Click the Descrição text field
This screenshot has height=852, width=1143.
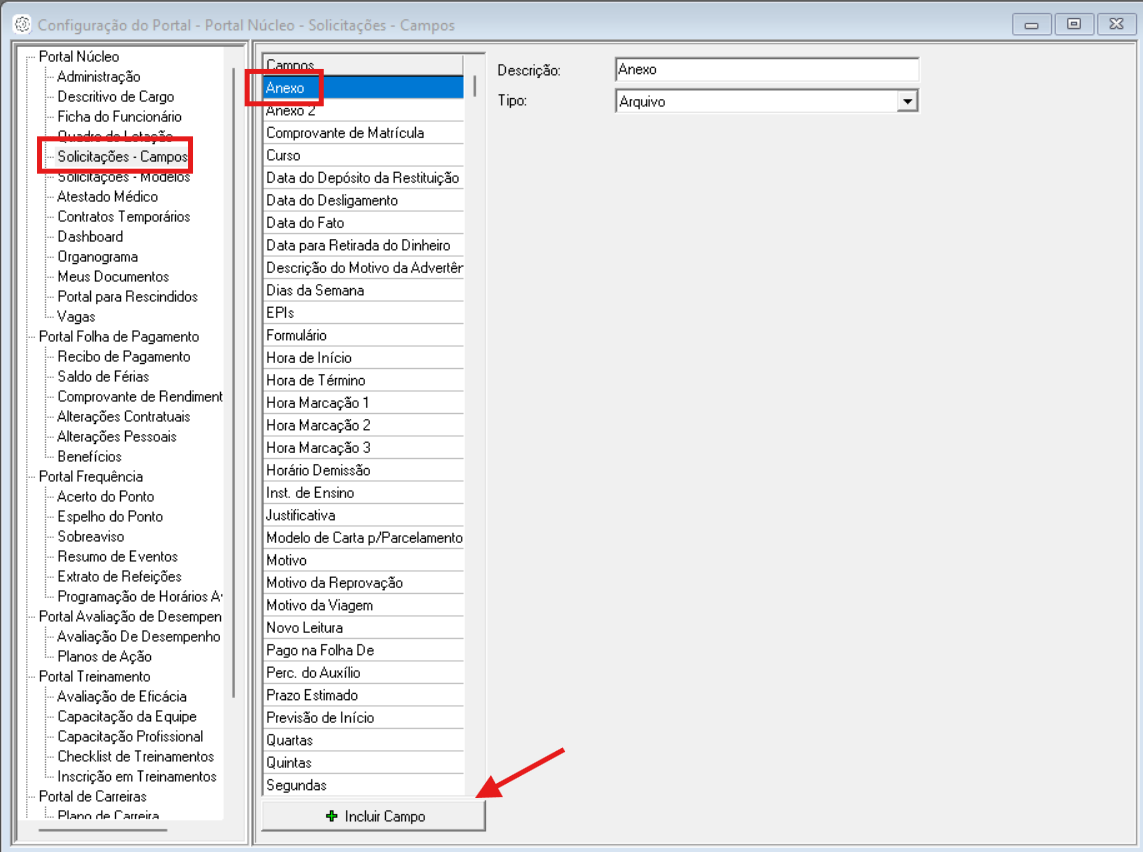click(766, 70)
